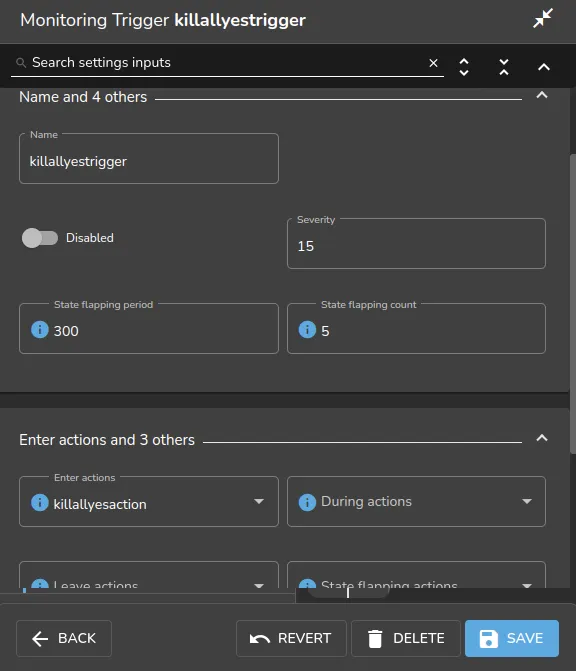Click the Enter actions and 3 others heading
This screenshot has width=576, height=671.
pyautogui.click(x=107, y=440)
